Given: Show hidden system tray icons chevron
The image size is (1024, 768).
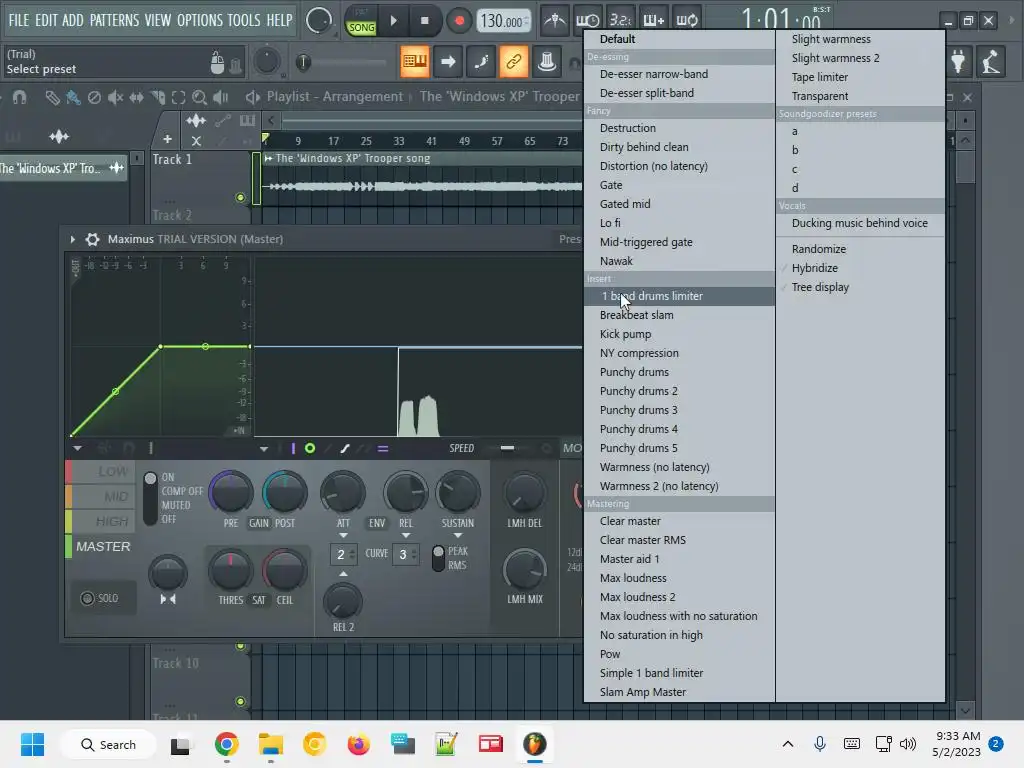Looking at the screenshot, I should 788,744.
